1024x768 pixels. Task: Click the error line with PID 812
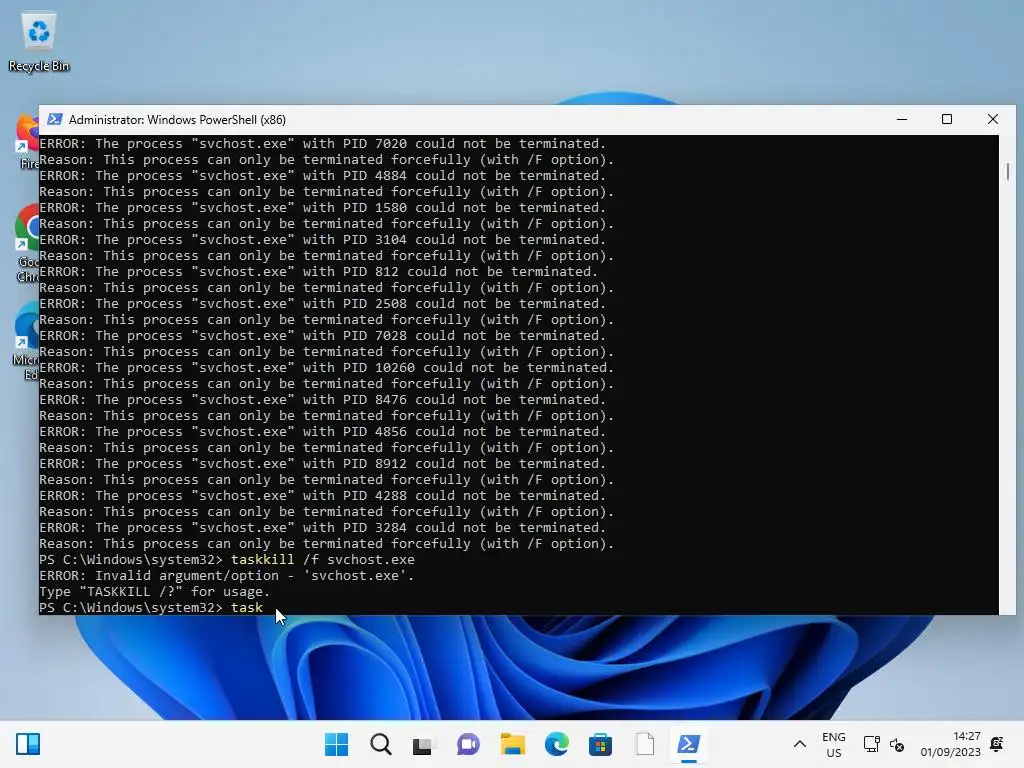click(x=318, y=272)
